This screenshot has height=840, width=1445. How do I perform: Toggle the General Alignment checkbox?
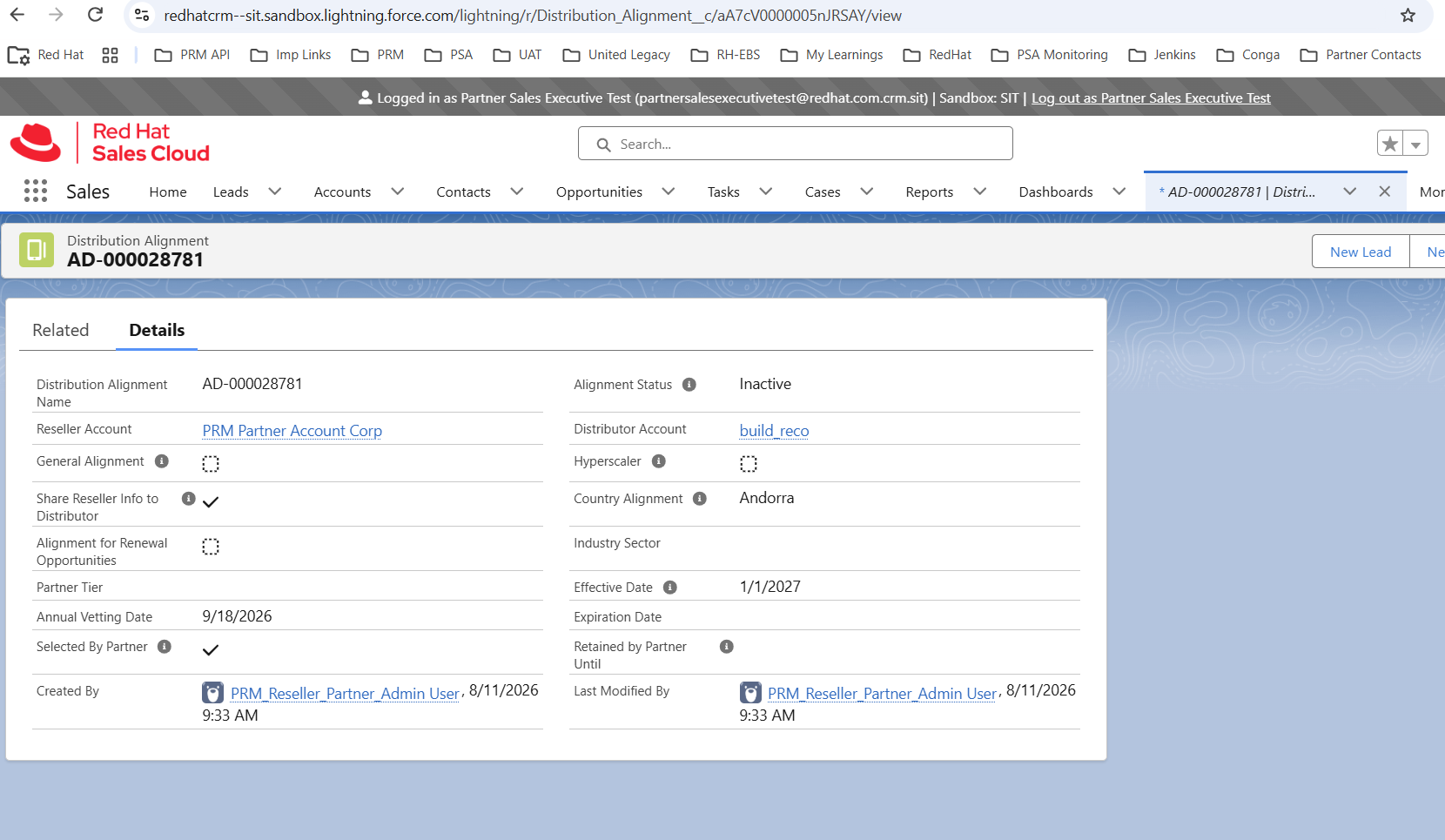tap(211, 464)
